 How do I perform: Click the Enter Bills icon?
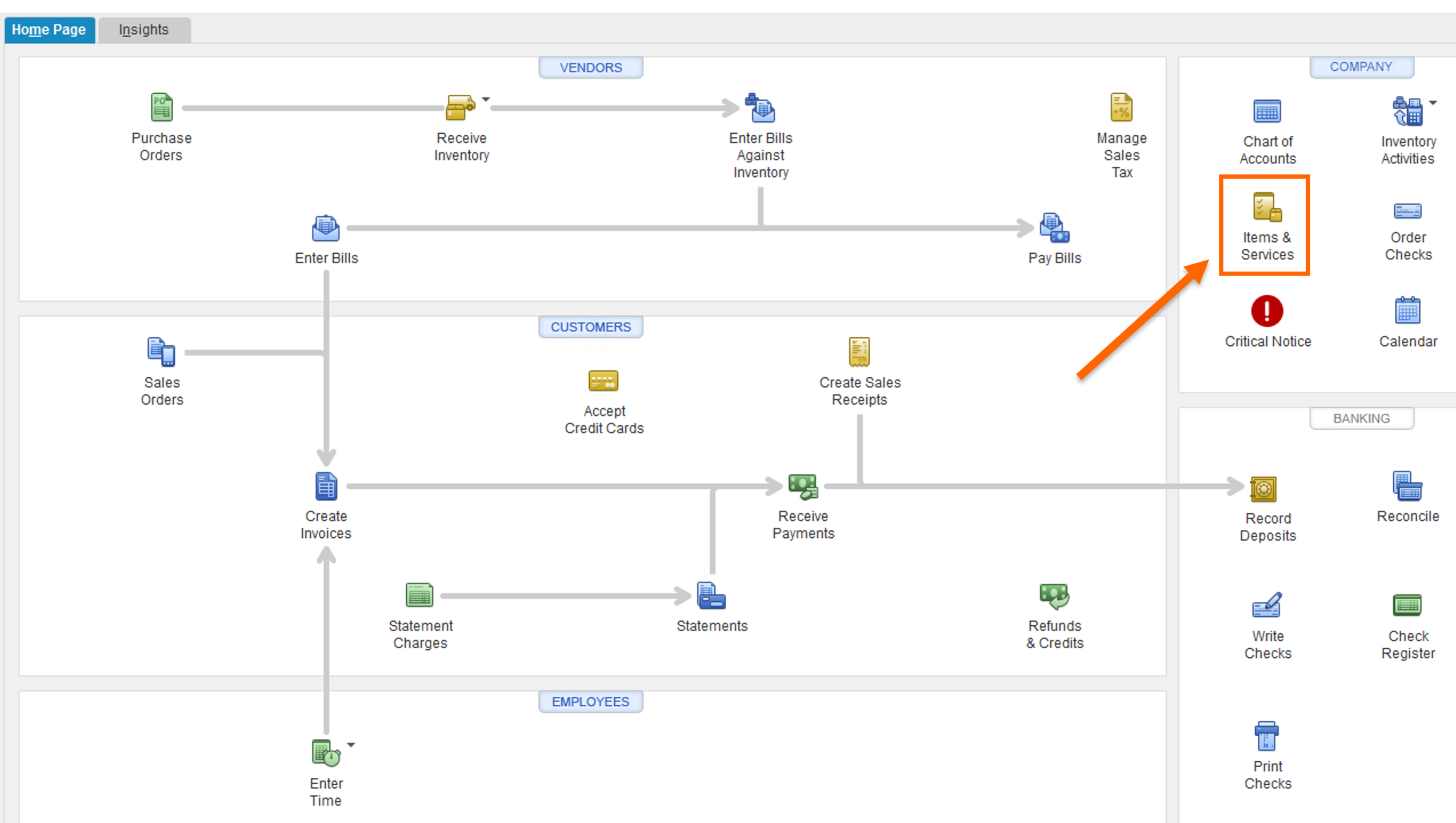pyautogui.click(x=326, y=229)
